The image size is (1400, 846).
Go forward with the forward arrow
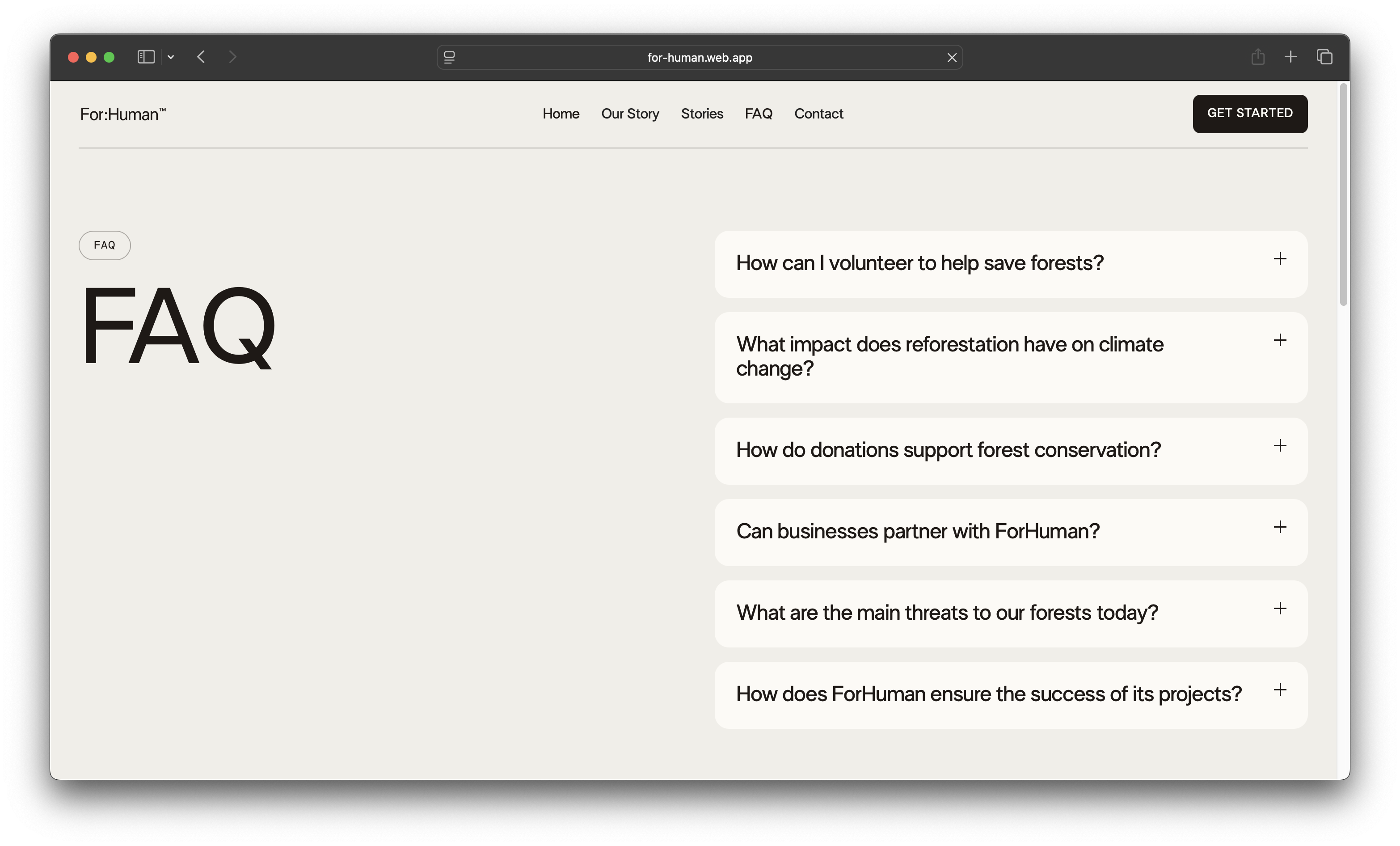click(x=232, y=57)
